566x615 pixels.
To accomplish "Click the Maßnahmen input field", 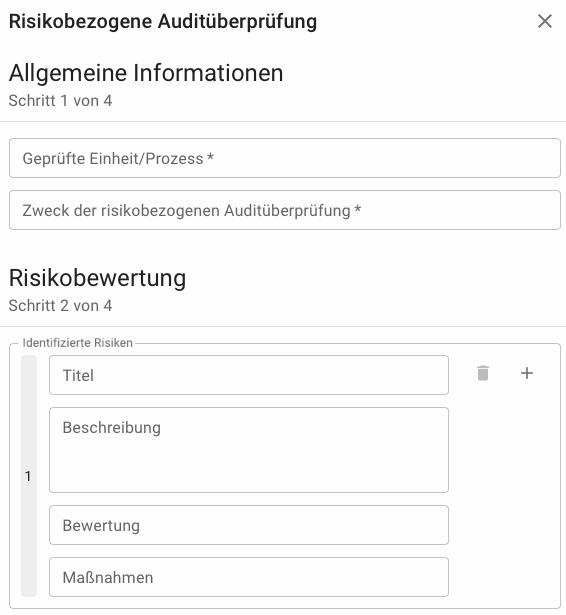I will 249,577.
